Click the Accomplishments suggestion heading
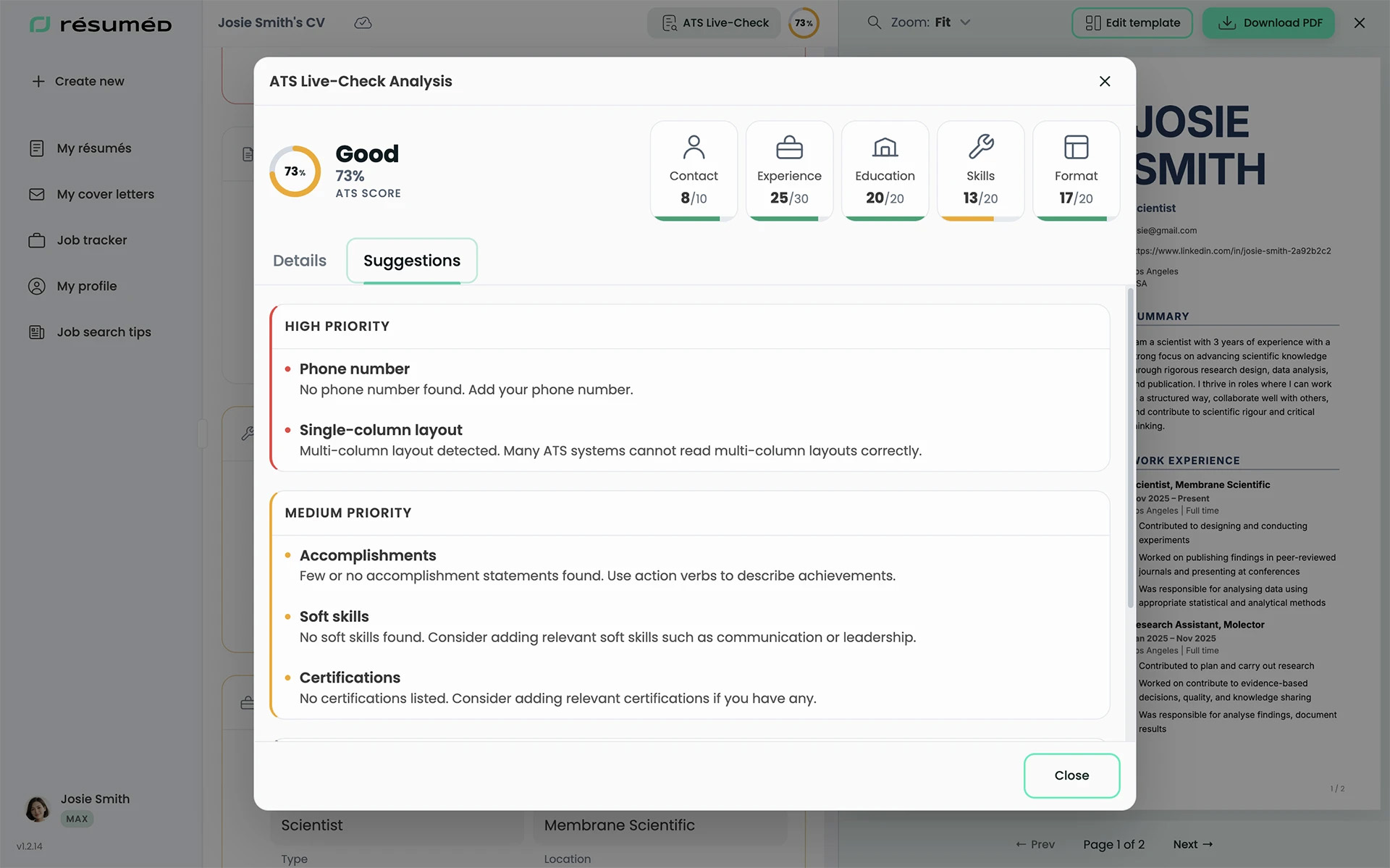 click(x=368, y=555)
